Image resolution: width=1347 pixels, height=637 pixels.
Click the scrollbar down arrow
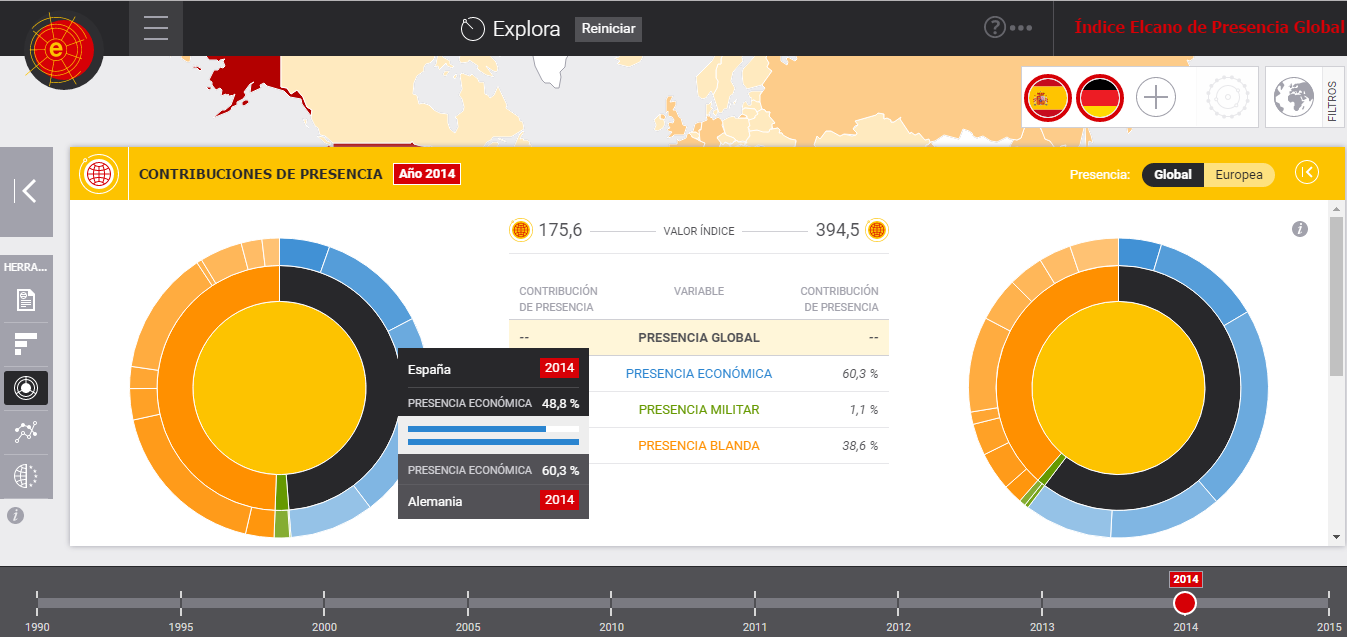pyautogui.click(x=1336, y=537)
